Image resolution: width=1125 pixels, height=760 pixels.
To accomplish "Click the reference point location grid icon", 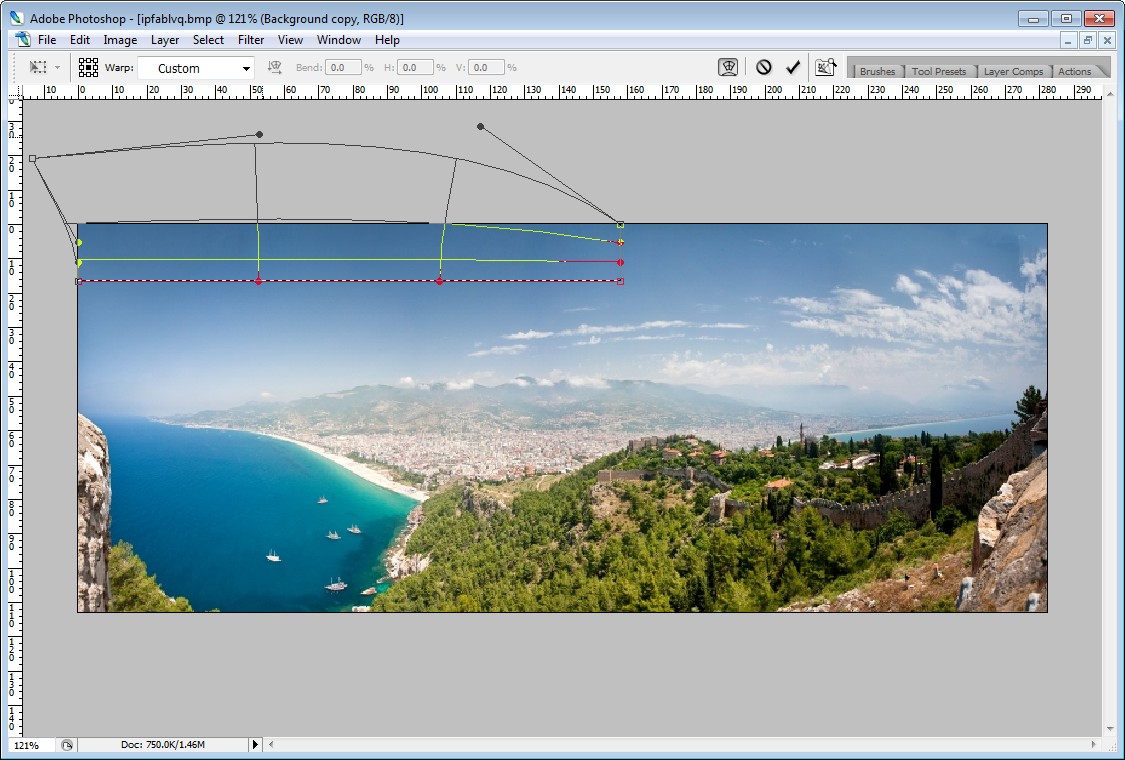I will (88, 67).
